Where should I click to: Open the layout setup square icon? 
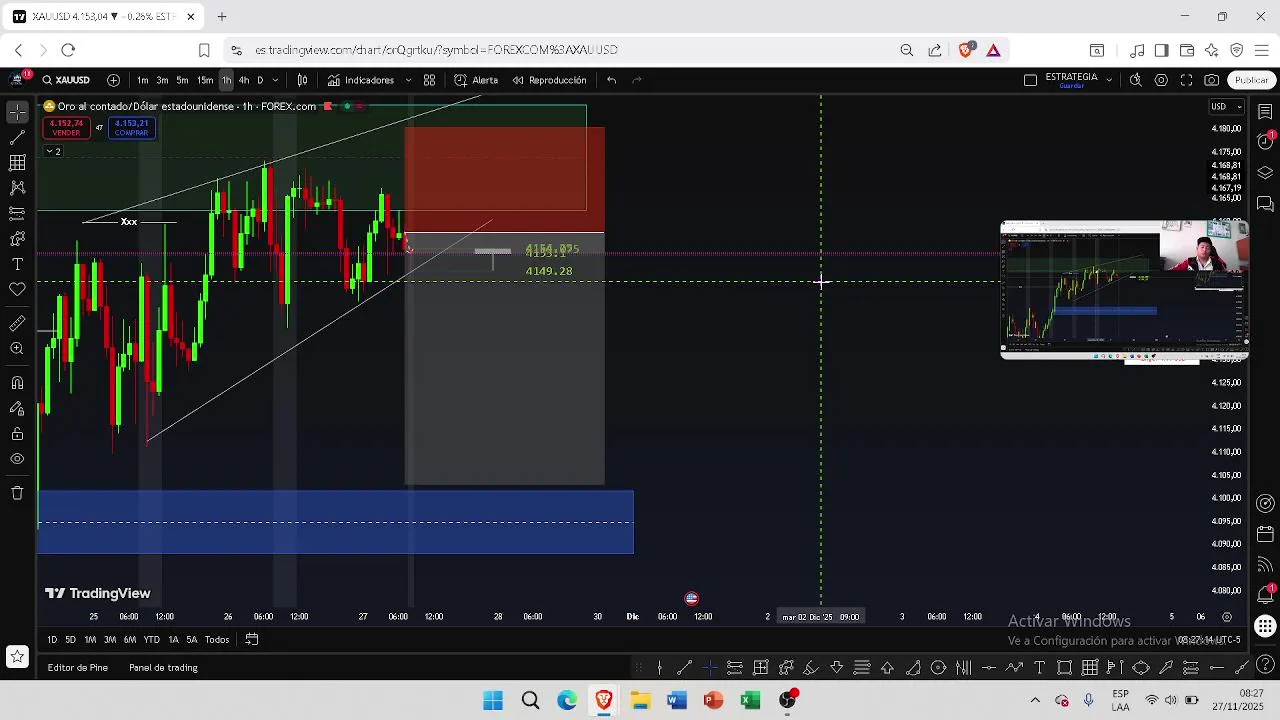tap(1030, 80)
